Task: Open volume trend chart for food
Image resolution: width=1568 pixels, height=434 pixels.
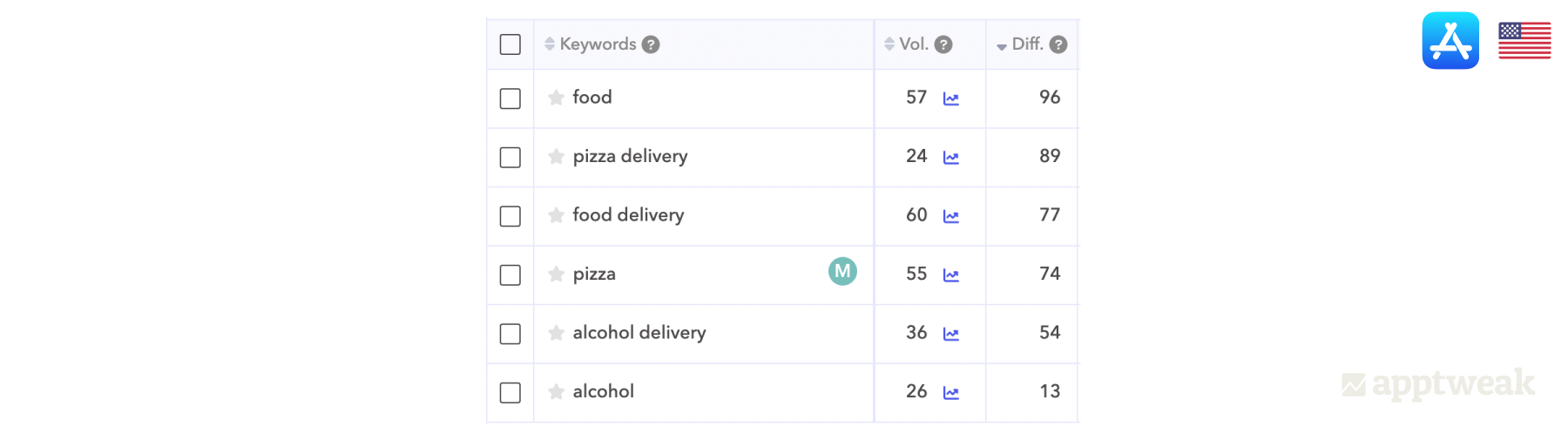Action: (951, 98)
